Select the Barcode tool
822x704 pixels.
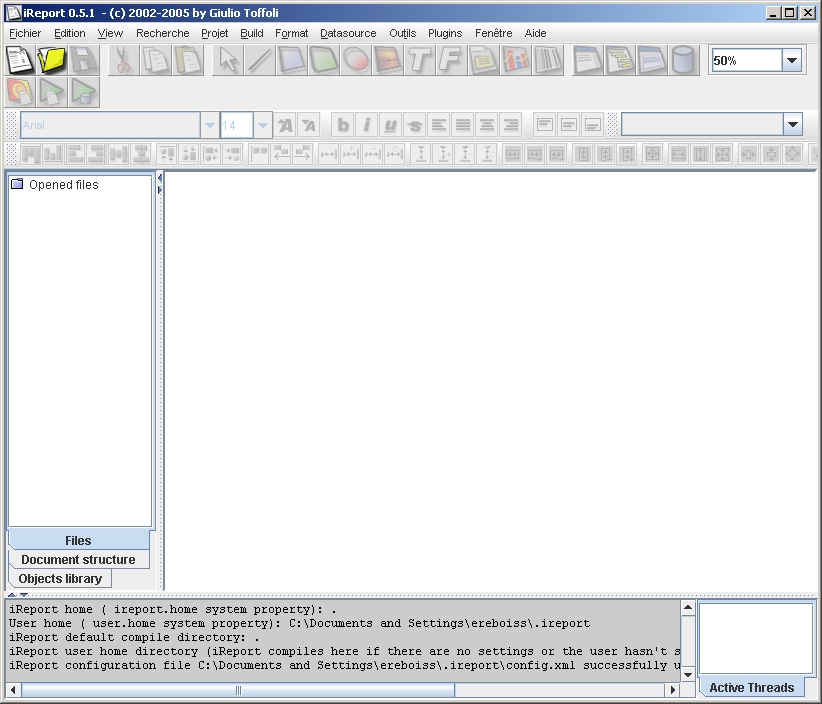(547, 60)
